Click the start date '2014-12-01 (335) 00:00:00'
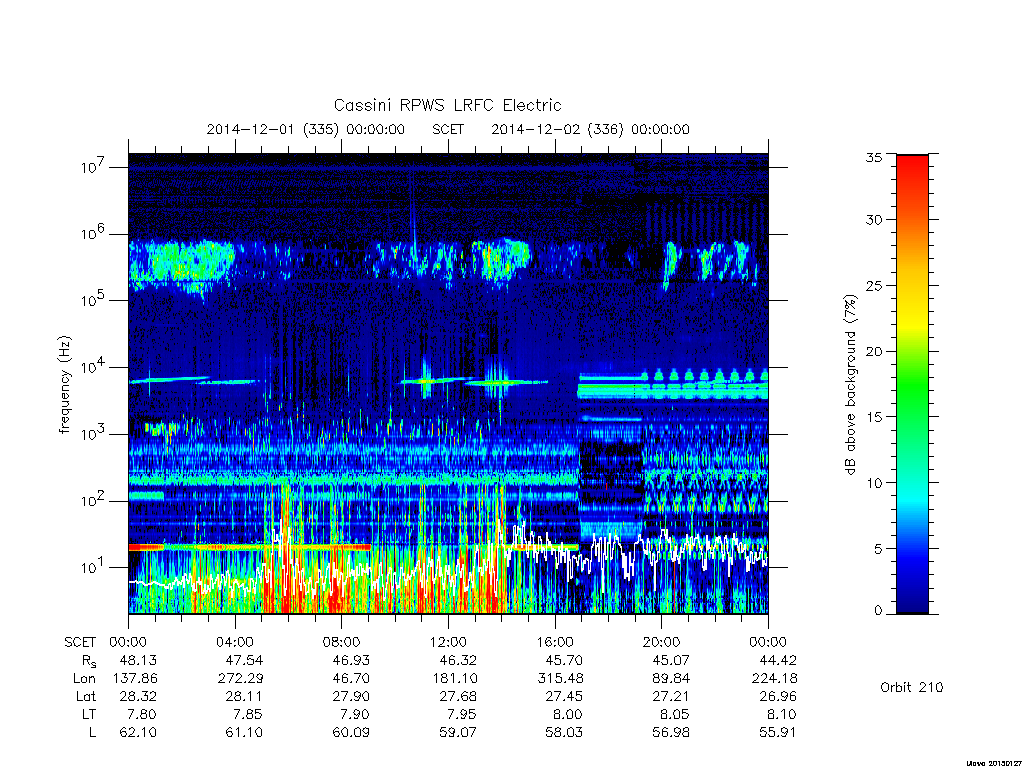The height and width of the screenshot is (768, 1024). [306, 129]
